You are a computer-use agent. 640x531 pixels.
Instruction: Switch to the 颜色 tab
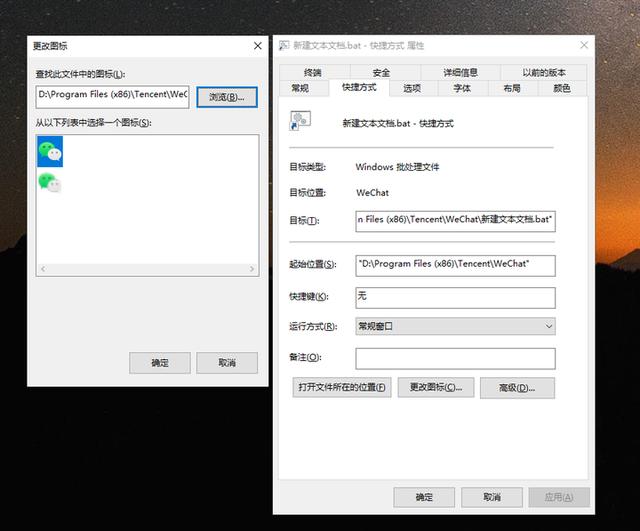tap(562, 88)
